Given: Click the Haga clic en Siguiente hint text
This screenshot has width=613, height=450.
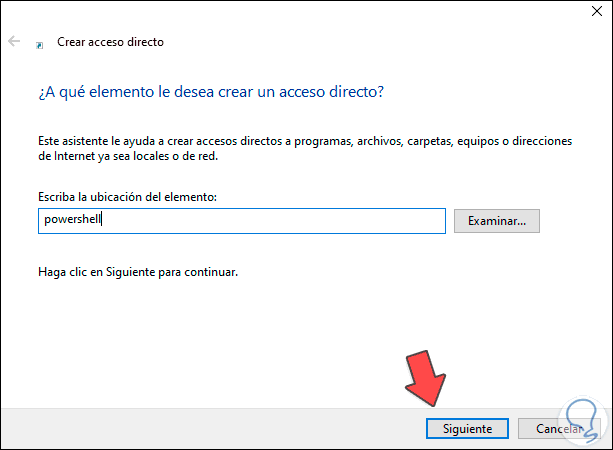Looking at the screenshot, I should [139, 271].
